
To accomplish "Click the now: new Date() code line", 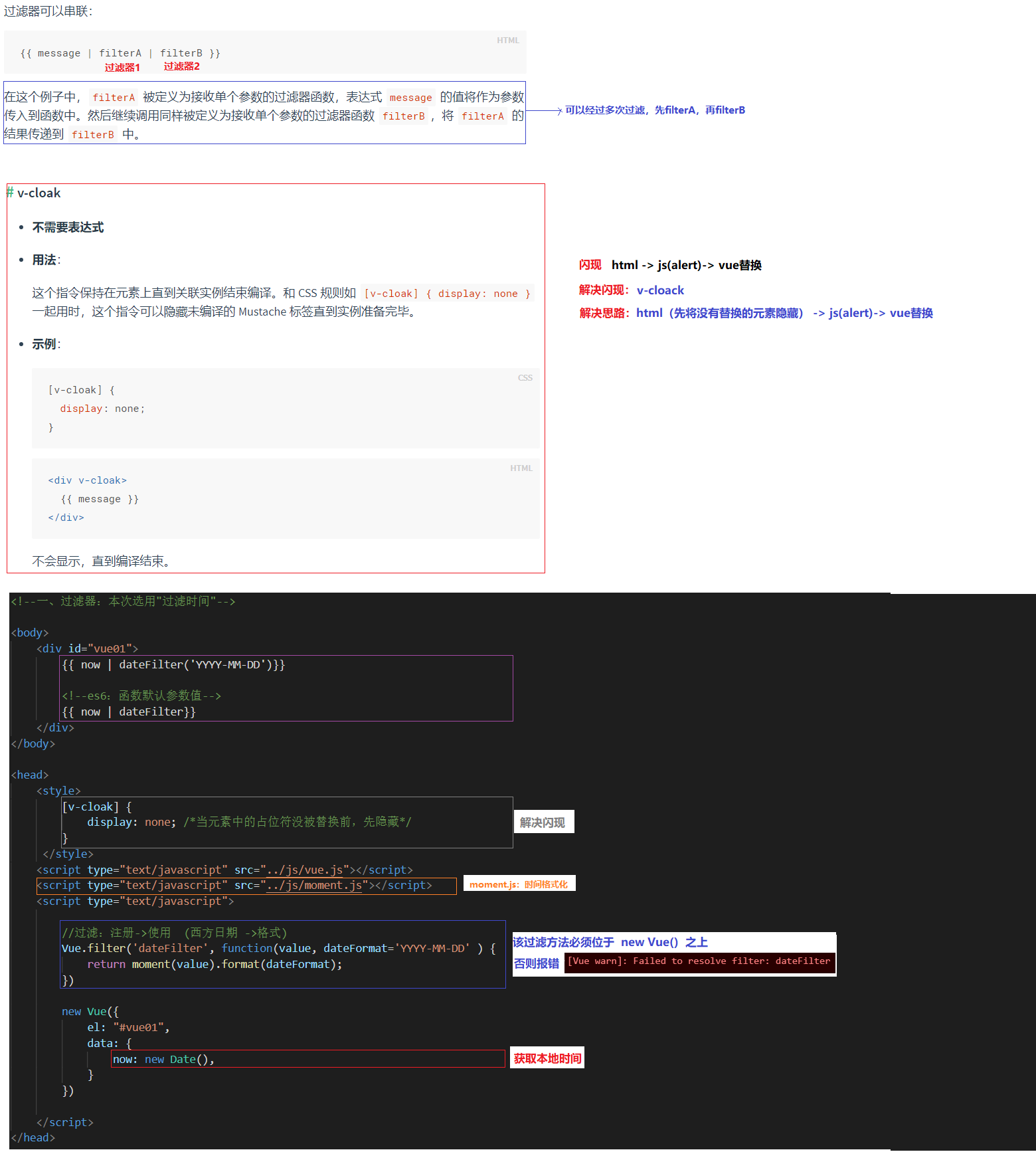I will click(x=163, y=1059).
